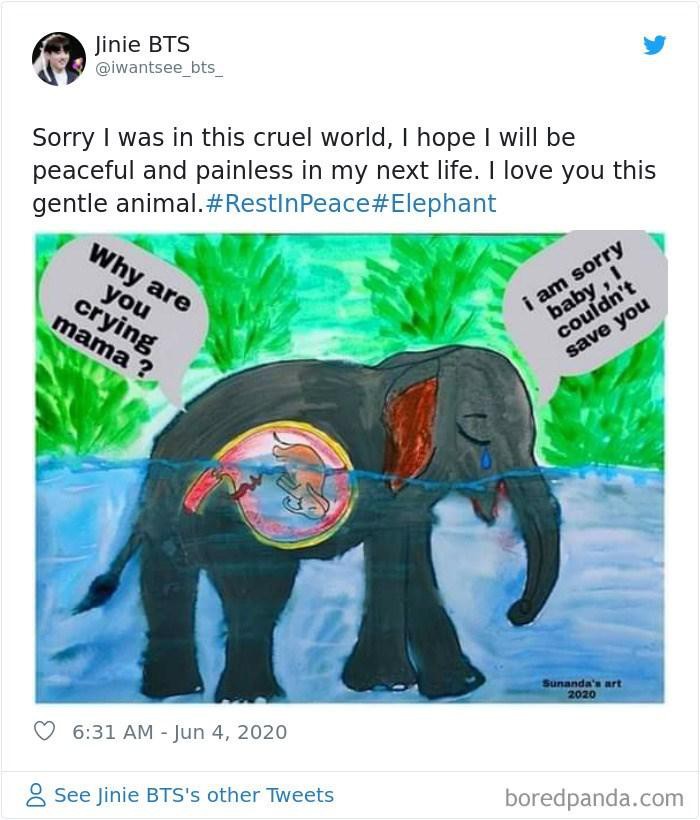Click the Jinie BTS display name

point(142,44)
